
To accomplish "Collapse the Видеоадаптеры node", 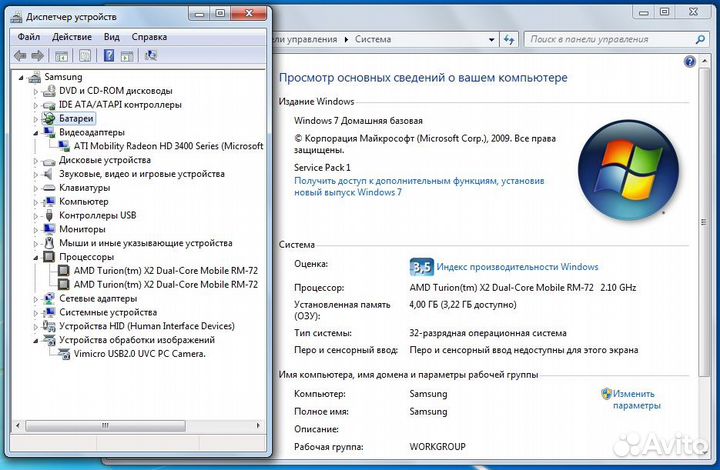I will tap(36, 133).
